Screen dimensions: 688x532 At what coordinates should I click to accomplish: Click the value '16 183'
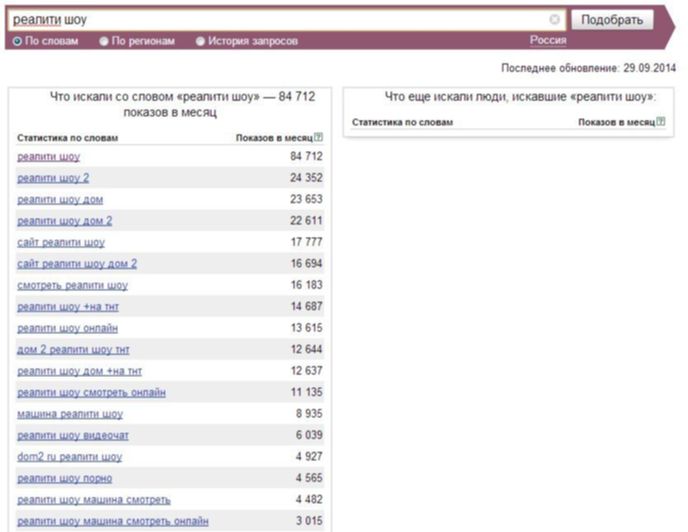[307, 285]
